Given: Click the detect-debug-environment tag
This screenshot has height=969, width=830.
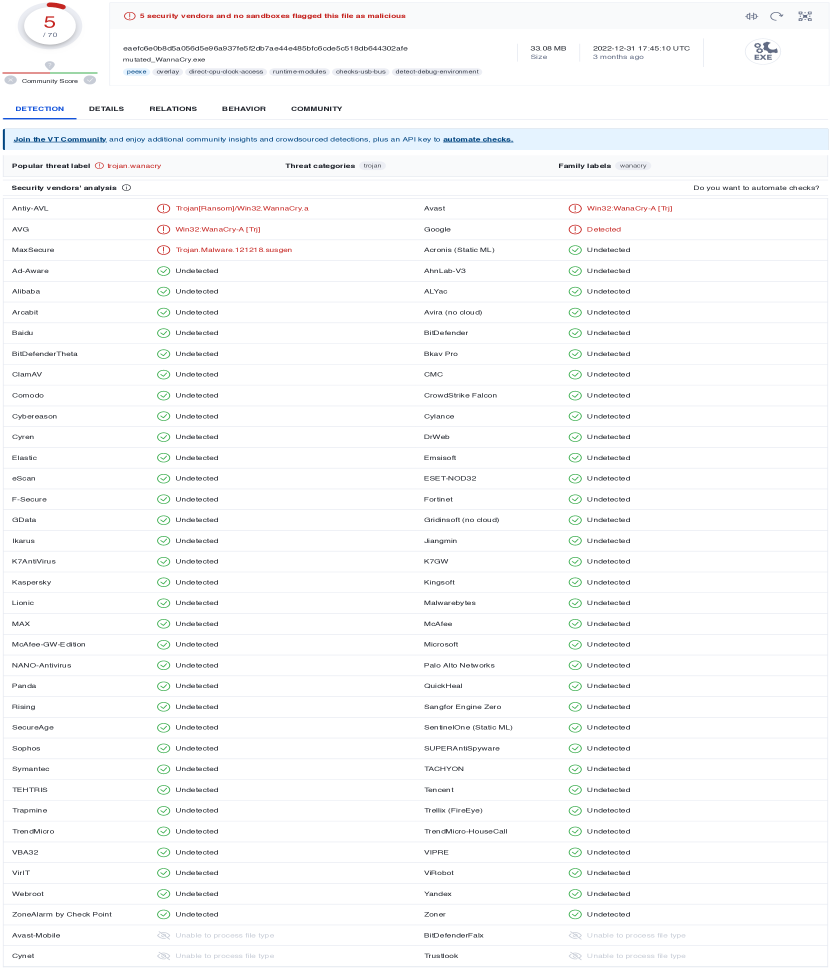Looking at the screenshot, I should click(437, 72).
